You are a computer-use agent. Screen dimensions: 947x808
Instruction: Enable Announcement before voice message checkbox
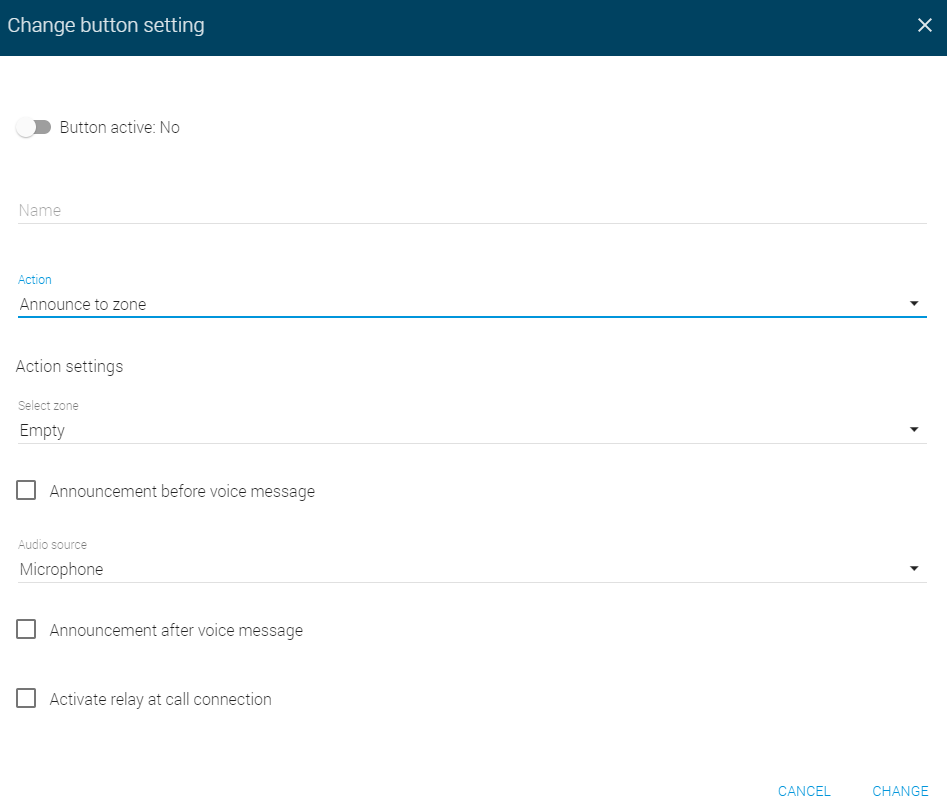(x=26, y=490)
